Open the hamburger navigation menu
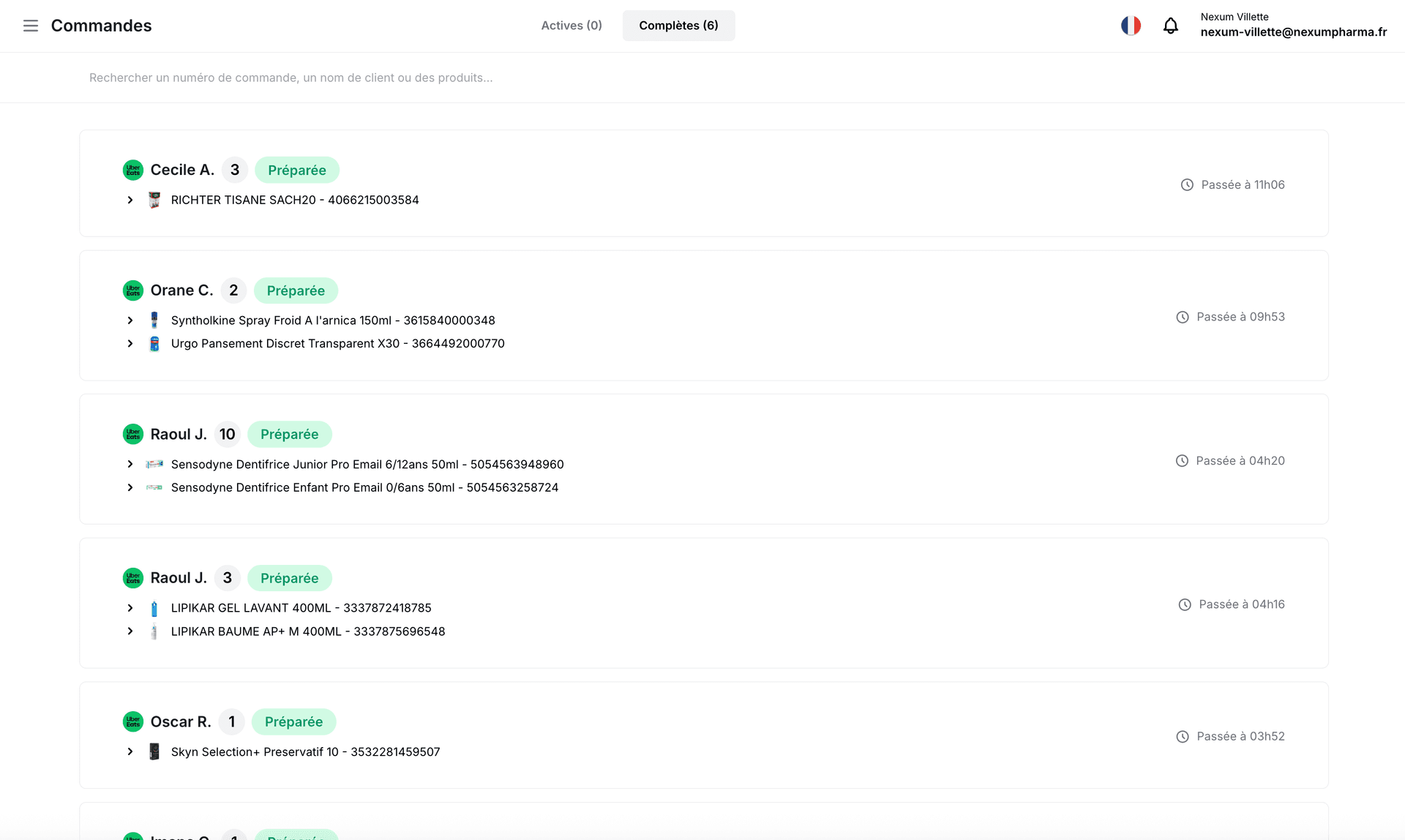Image resolution: width=1405 pixels, height=840 pixels. tap(30, 26)
